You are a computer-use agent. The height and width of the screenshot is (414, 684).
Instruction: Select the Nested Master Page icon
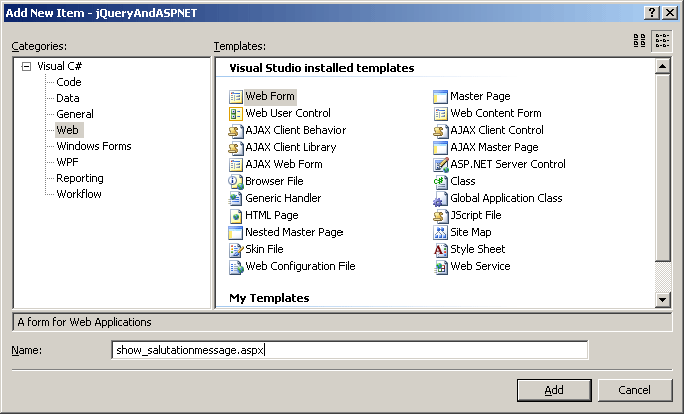(x=236, y=233)
